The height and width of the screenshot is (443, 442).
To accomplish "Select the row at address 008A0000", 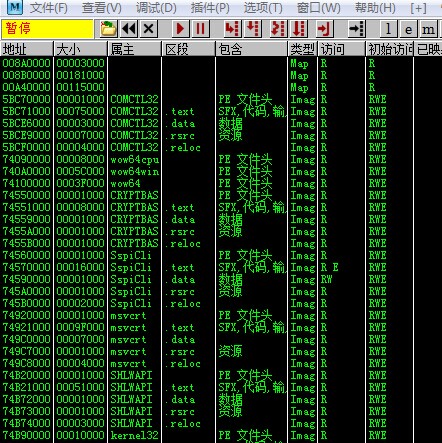I will (x=221, y=63).
